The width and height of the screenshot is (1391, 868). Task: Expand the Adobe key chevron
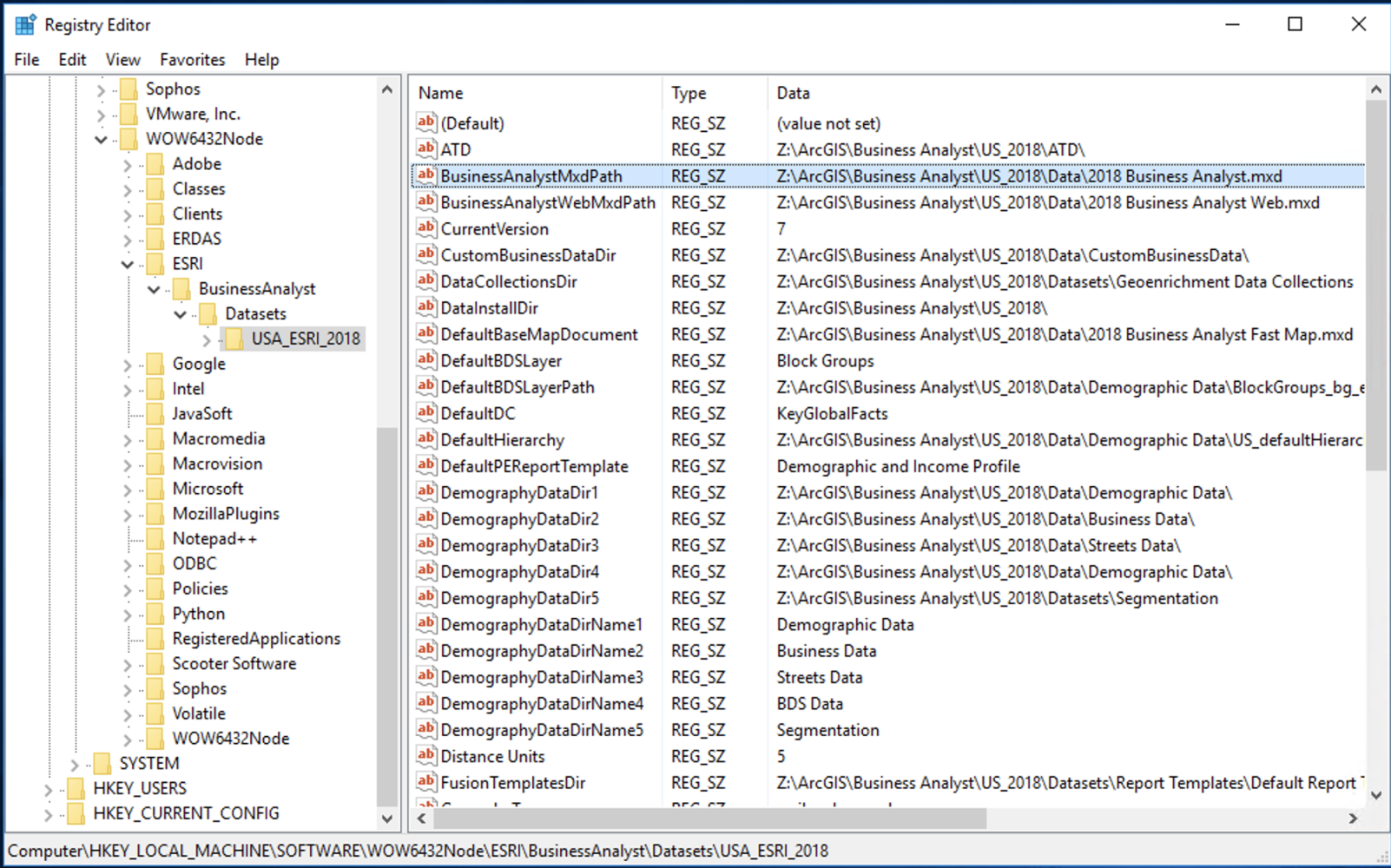[128, 165]
